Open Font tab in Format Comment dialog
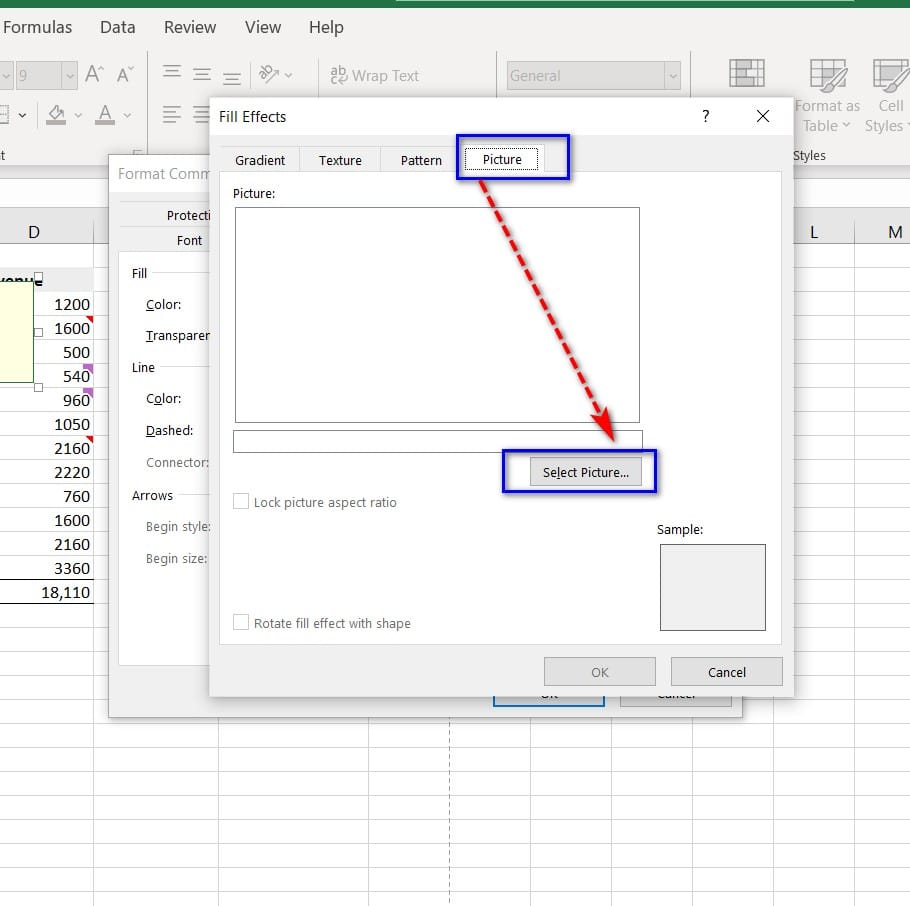 point(189,240)
